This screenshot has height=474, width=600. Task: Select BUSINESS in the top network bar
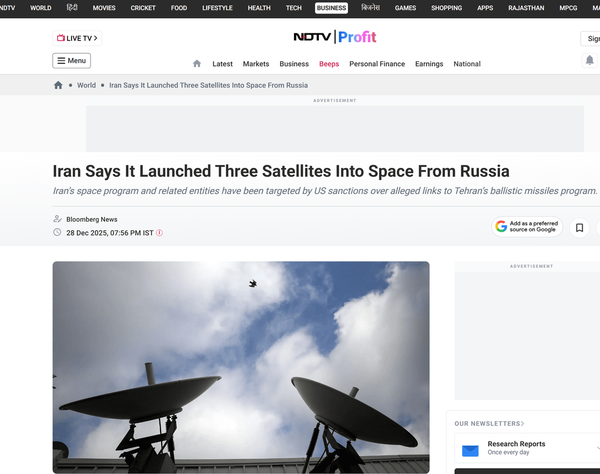point(331,8)
